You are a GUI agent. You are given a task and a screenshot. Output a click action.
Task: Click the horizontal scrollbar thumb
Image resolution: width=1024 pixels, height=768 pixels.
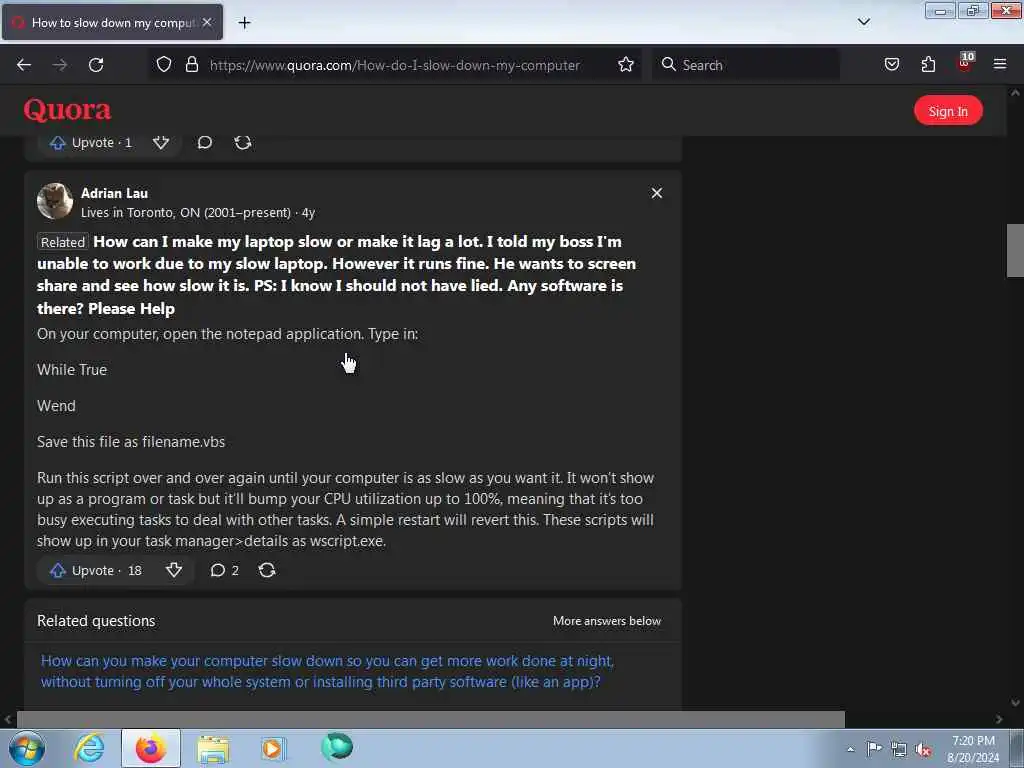point(430,719)
